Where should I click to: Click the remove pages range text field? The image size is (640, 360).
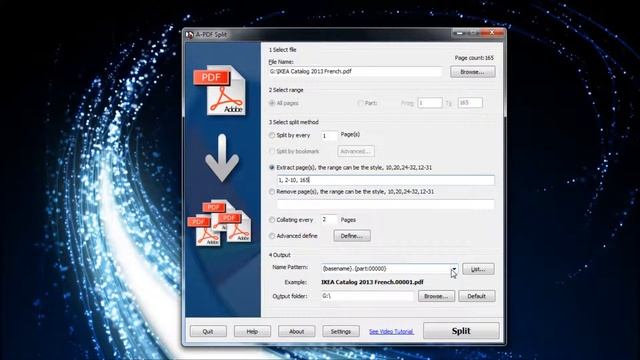[x=386, y=204]
